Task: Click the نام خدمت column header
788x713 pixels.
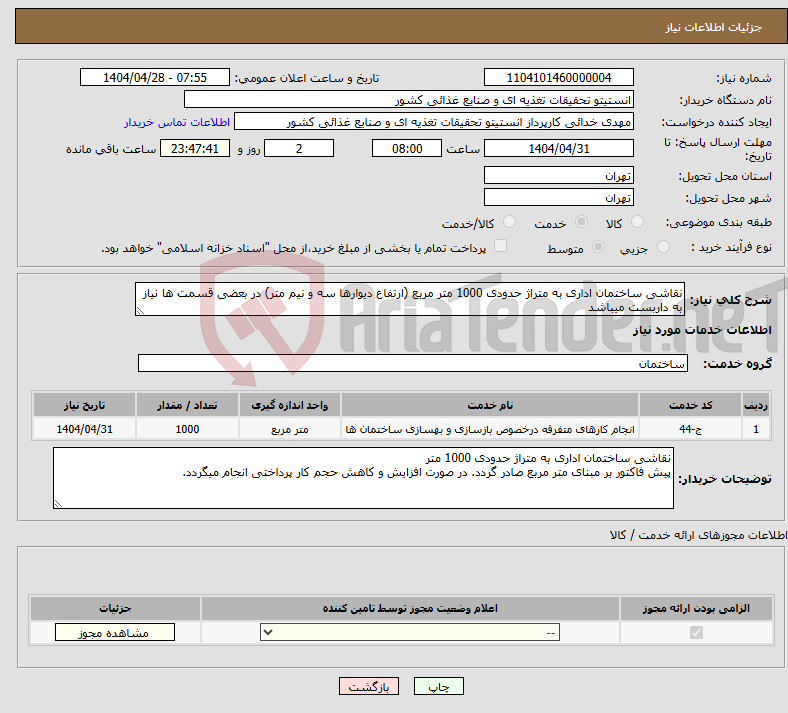Action: [x=490, y=405]
